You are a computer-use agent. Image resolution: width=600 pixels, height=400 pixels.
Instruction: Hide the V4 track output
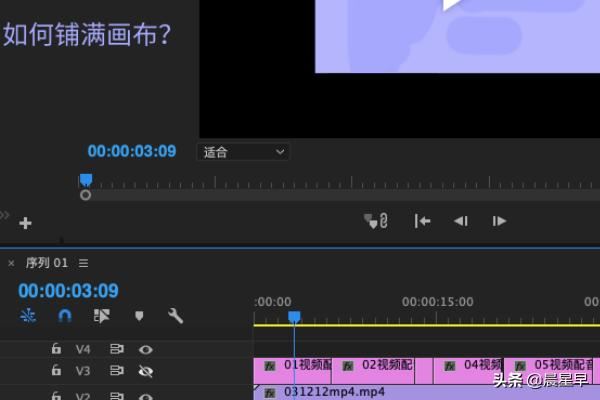click(146, 349)
